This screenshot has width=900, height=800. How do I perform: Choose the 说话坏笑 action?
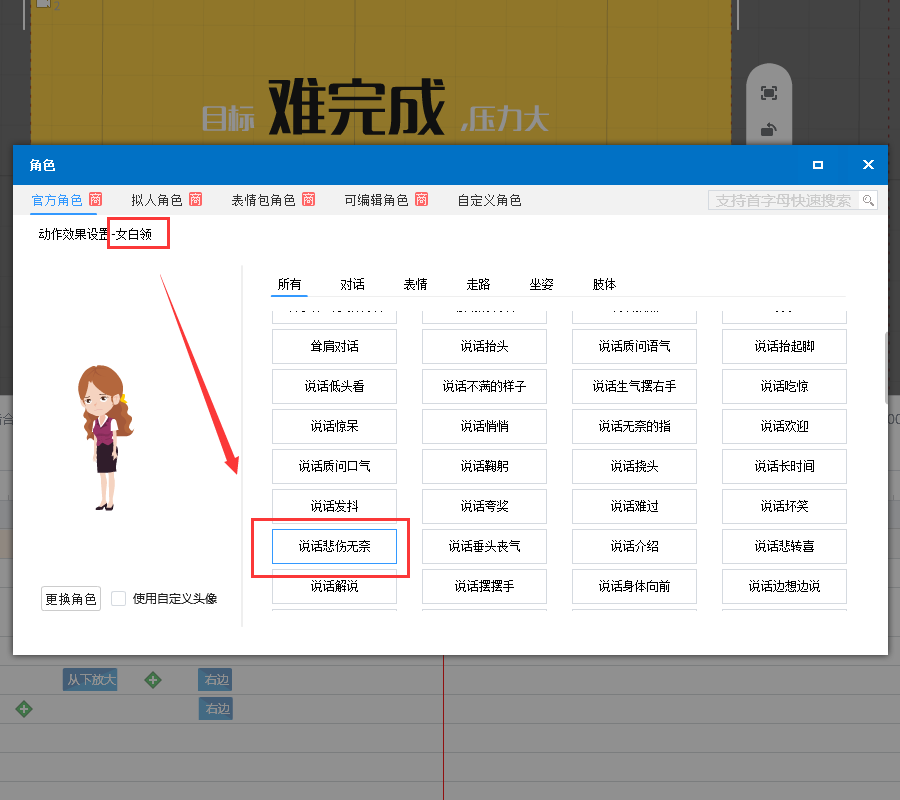784,506
